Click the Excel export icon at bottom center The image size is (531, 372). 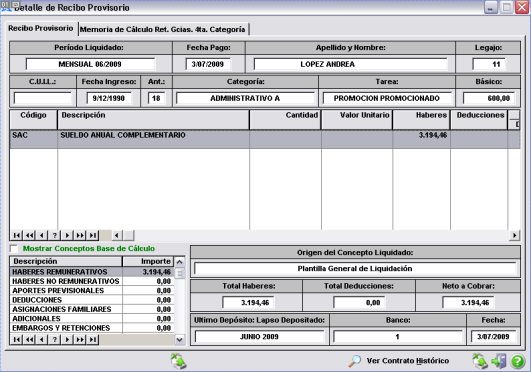tap(178, 361)
